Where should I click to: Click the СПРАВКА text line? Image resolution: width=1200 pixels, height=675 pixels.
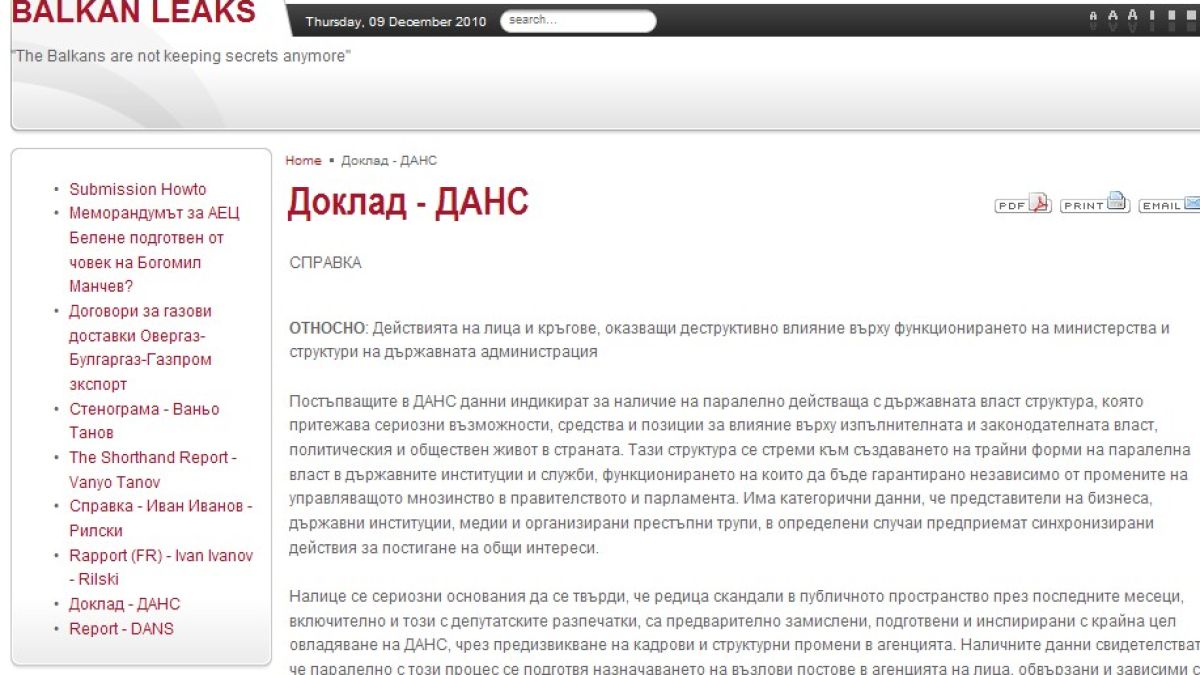click(325, 263)
